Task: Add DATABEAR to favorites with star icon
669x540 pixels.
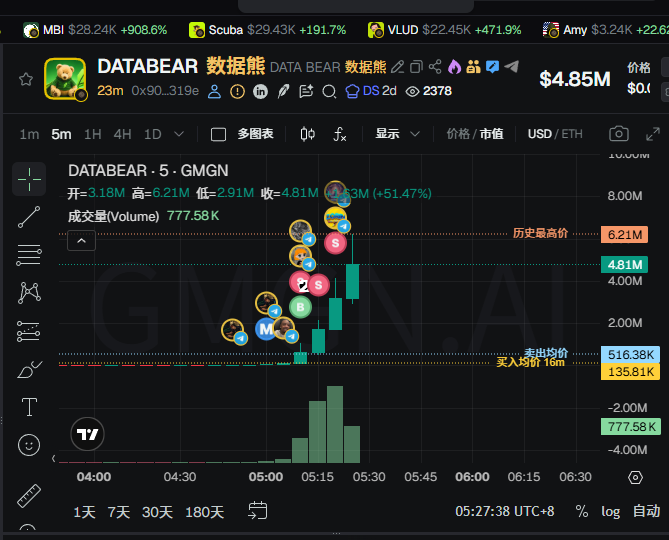Action: pos(26,79)
